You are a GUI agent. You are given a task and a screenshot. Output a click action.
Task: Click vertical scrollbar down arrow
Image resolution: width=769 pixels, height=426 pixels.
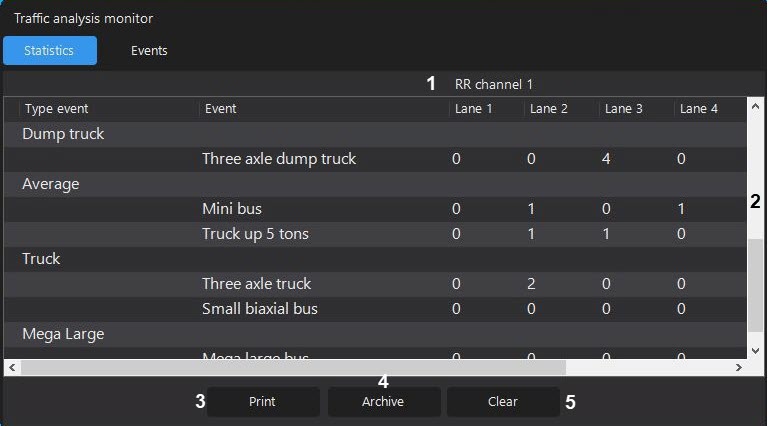click(x=756, y=350)
